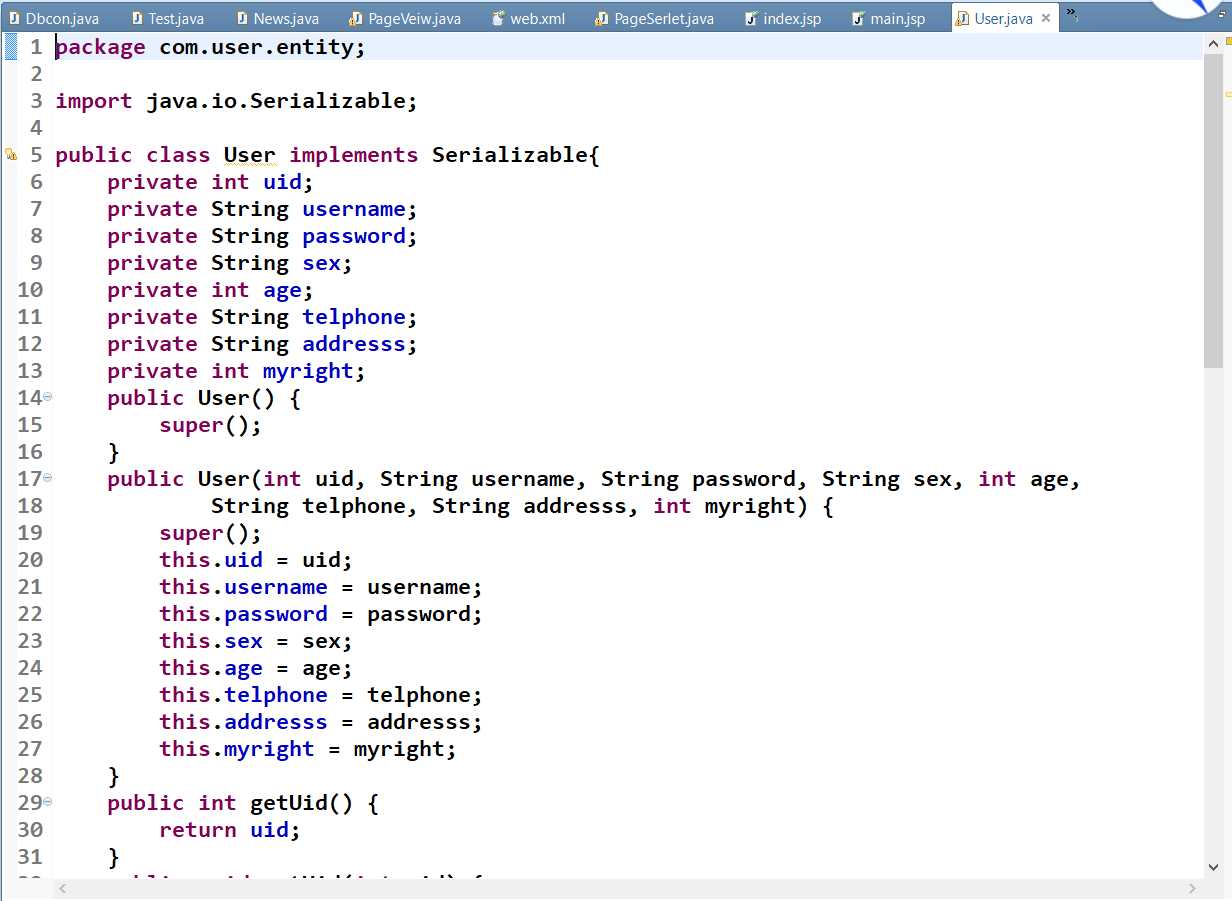
Task: Click the text 'com.user.entity' on line 1
Action: coord(255,47)
